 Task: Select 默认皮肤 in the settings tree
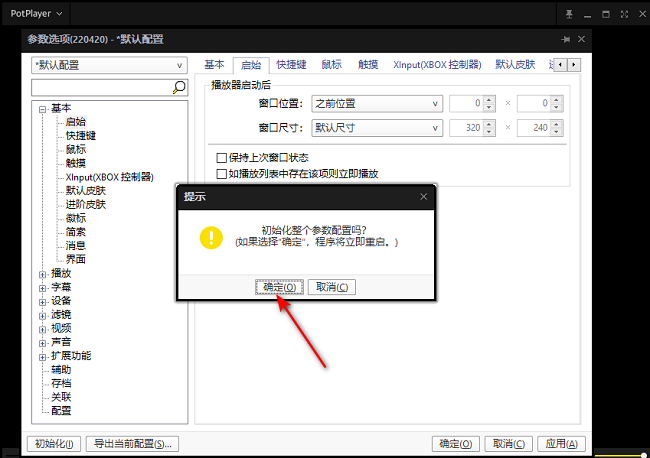(85, 190)
